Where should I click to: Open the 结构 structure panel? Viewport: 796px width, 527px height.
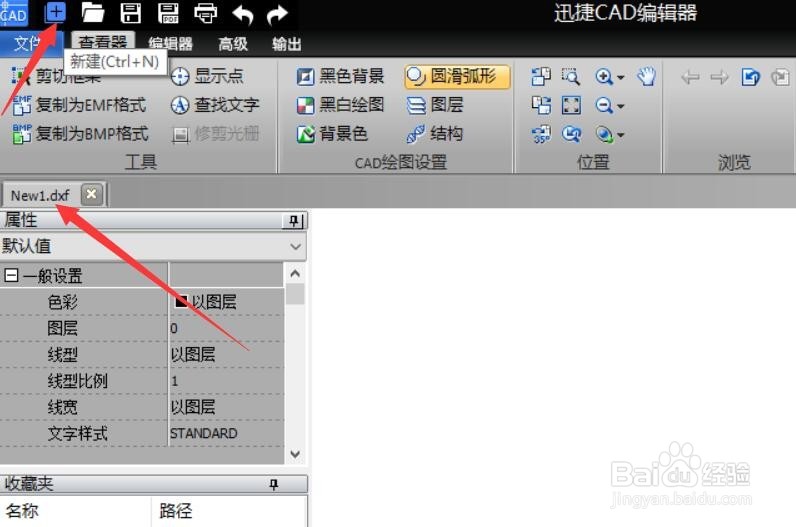point(435,134)
